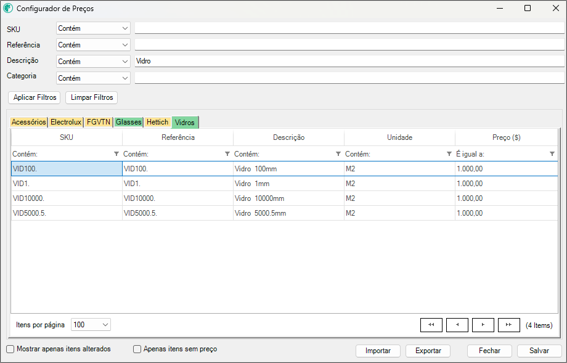Image resolution: width=567 pixels, height=363 pixels.
Task: Switch to Glasses tab
Action: 128,122
